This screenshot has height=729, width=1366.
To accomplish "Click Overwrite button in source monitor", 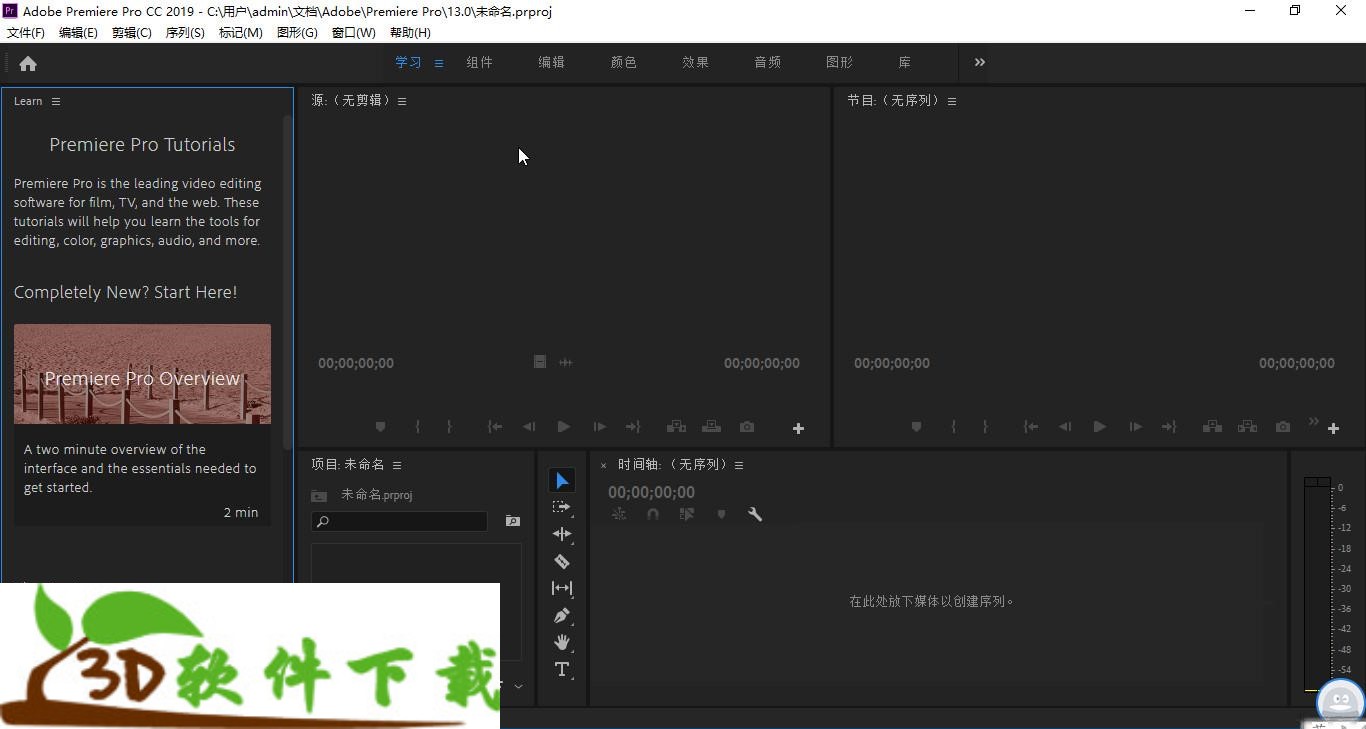I will pyautogui.click(x=712, y=427).
